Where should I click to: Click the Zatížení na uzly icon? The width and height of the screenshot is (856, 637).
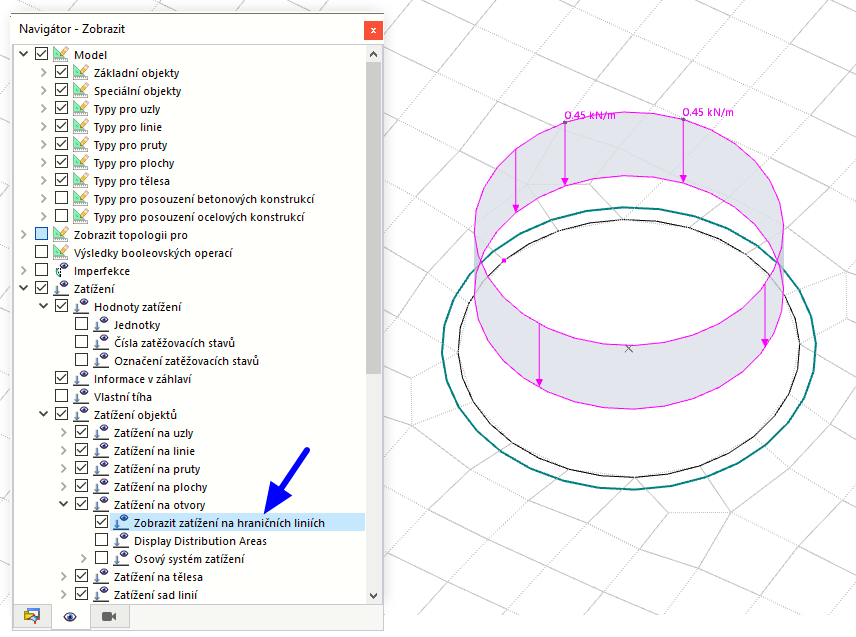click(101, 432)
